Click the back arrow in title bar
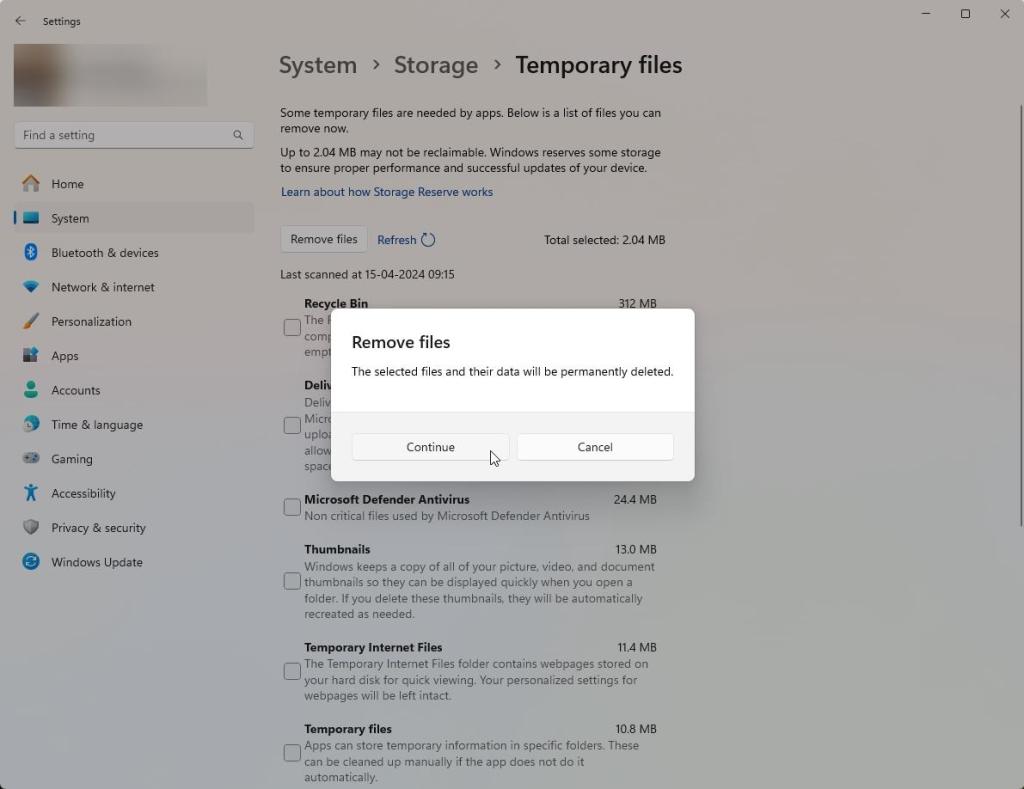The image size is (1024, 789). click(x=20, y=21)
